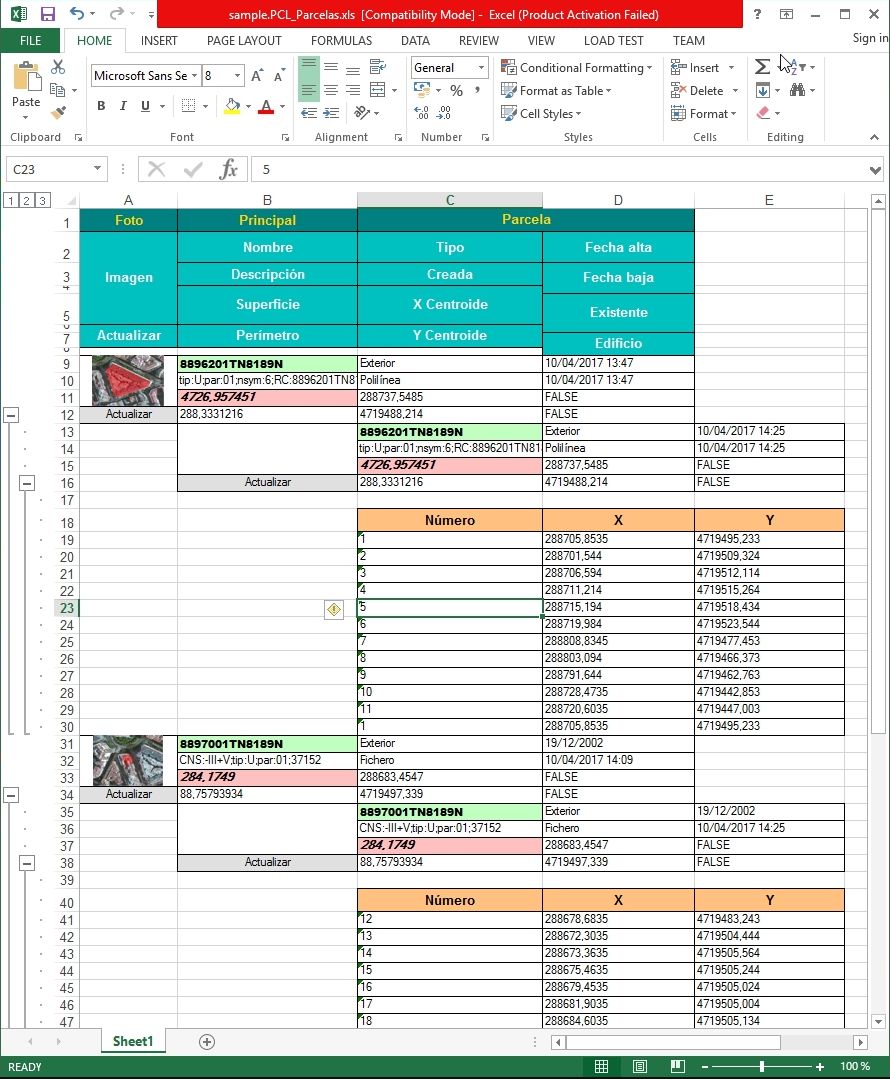This screenshot has height=1079, width=890.
Task: Click the Paste clipboard icon
Action: coord(26,77)
